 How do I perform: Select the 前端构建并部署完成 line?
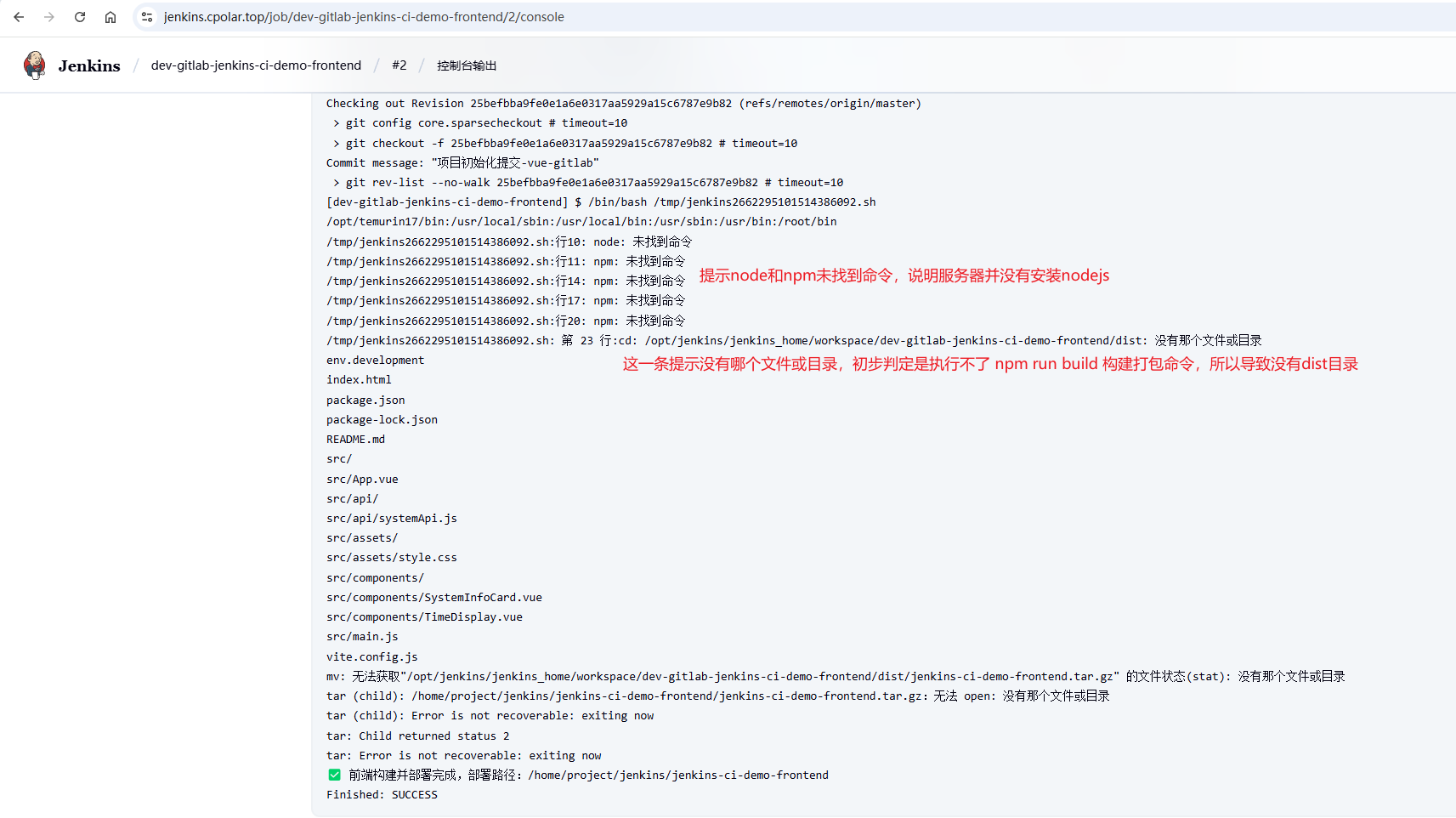coord(578,775)
